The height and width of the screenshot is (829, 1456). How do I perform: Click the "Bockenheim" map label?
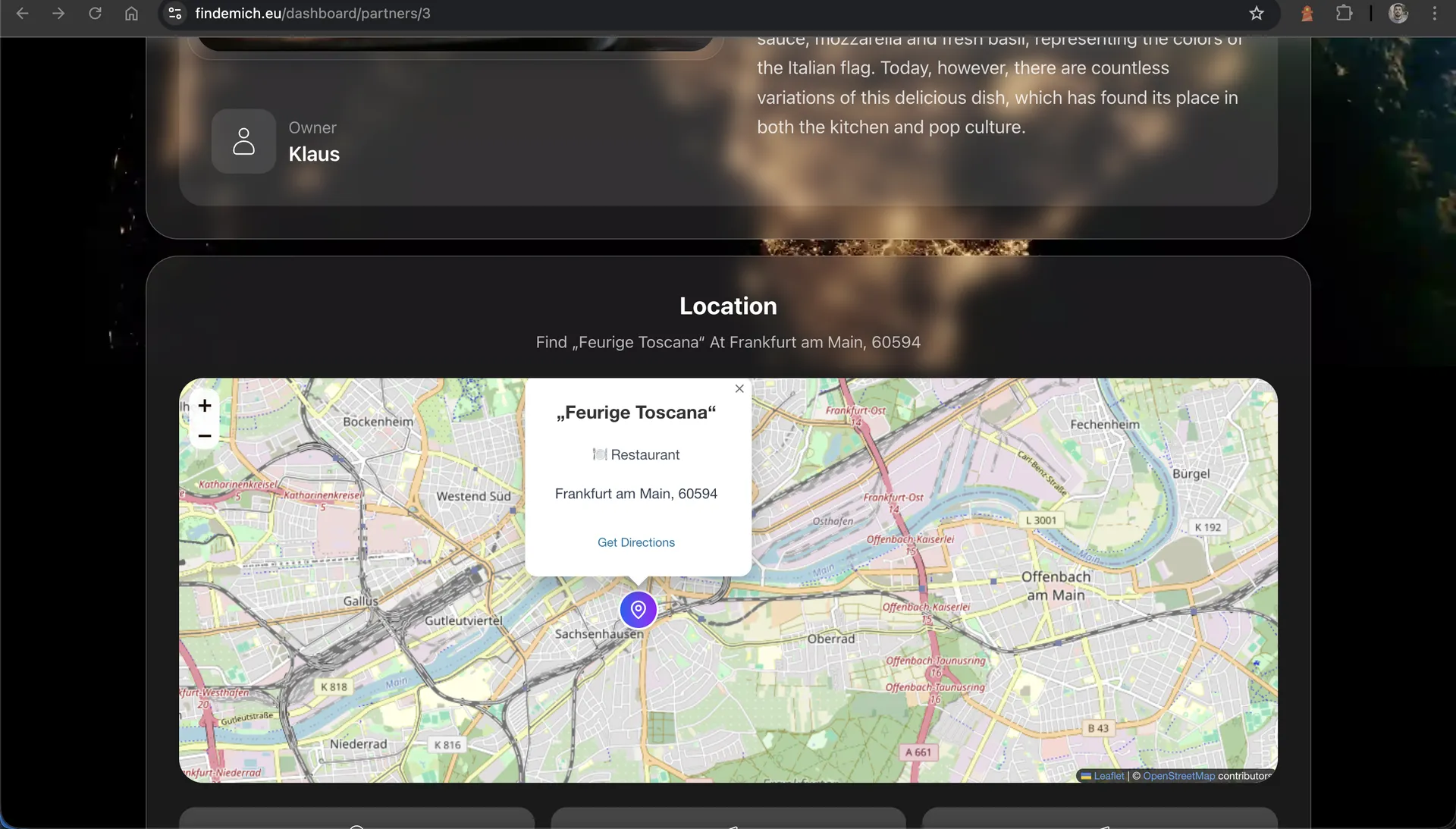click(378, 422)
